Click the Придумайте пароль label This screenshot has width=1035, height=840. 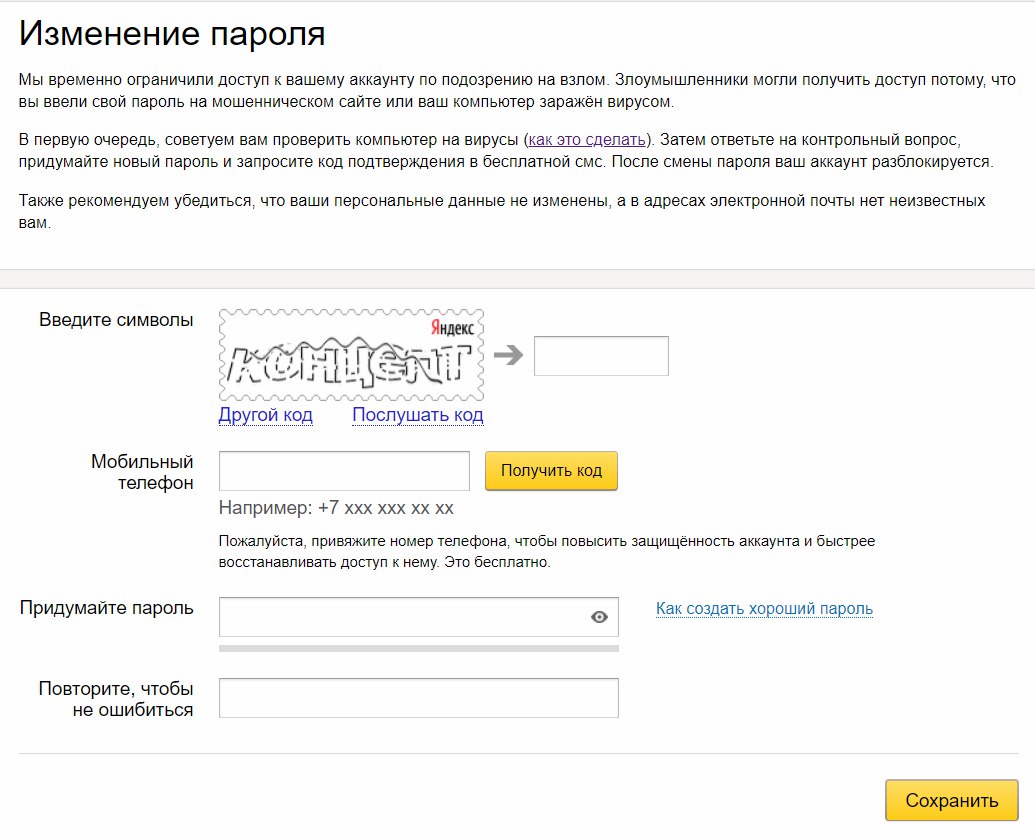point(106,608)
